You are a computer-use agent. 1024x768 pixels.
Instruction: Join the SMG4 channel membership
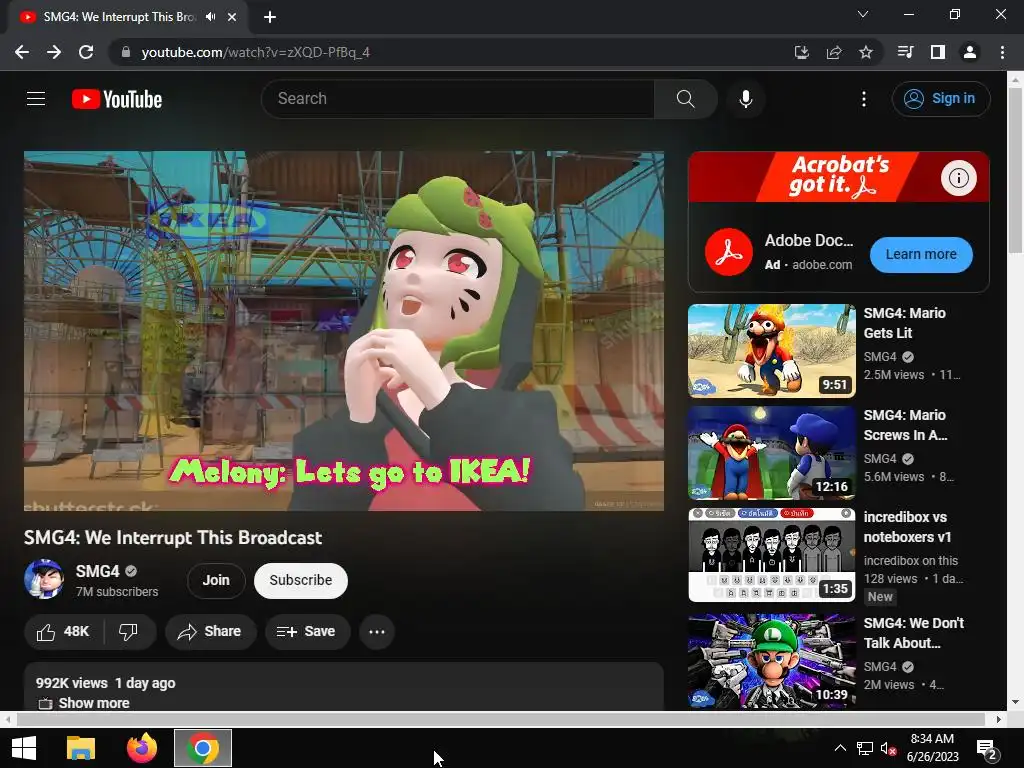click(x=216, y=580)
